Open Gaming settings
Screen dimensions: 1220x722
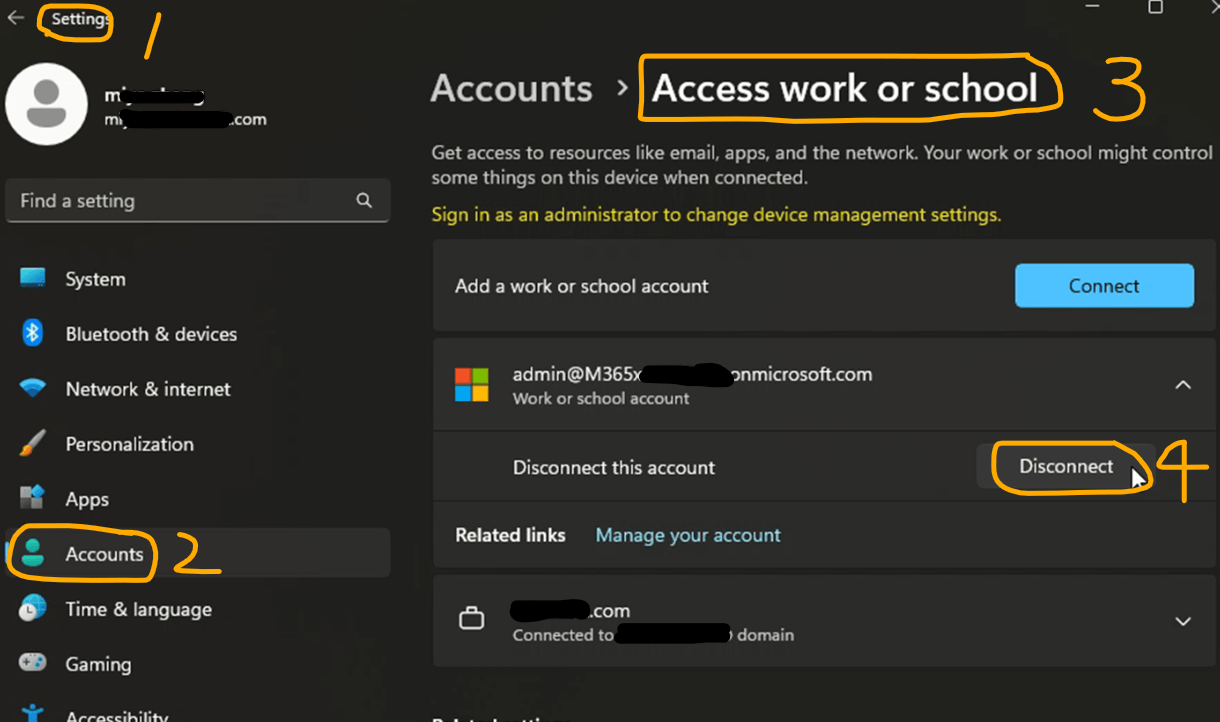pos(198,664)
